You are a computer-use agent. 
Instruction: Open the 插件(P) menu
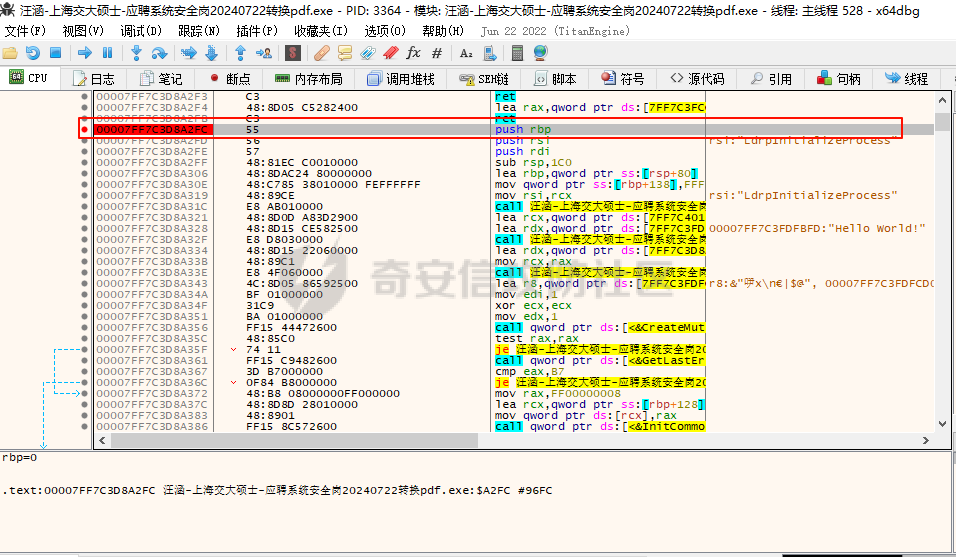[257, 31]
